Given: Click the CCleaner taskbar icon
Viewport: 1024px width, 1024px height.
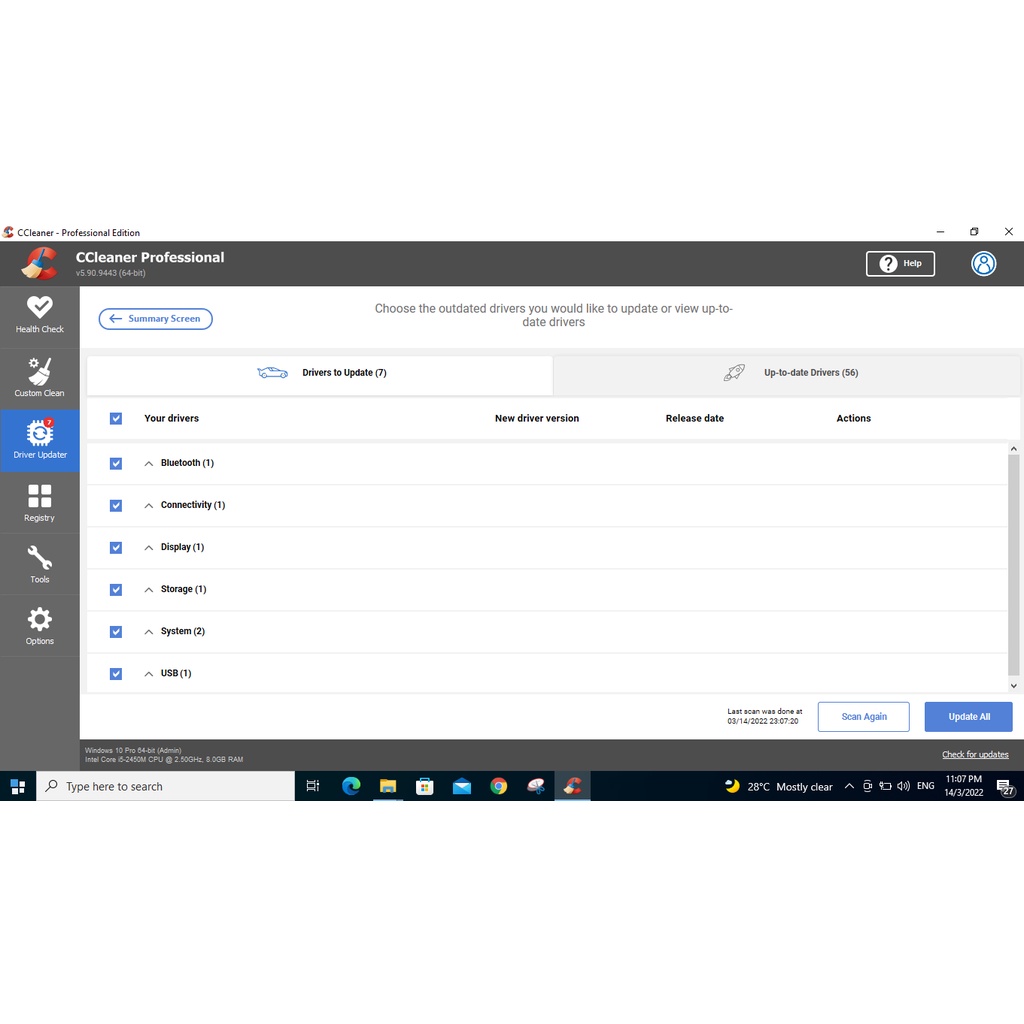Looking at the screenshot, I should (x=573, y=786).
